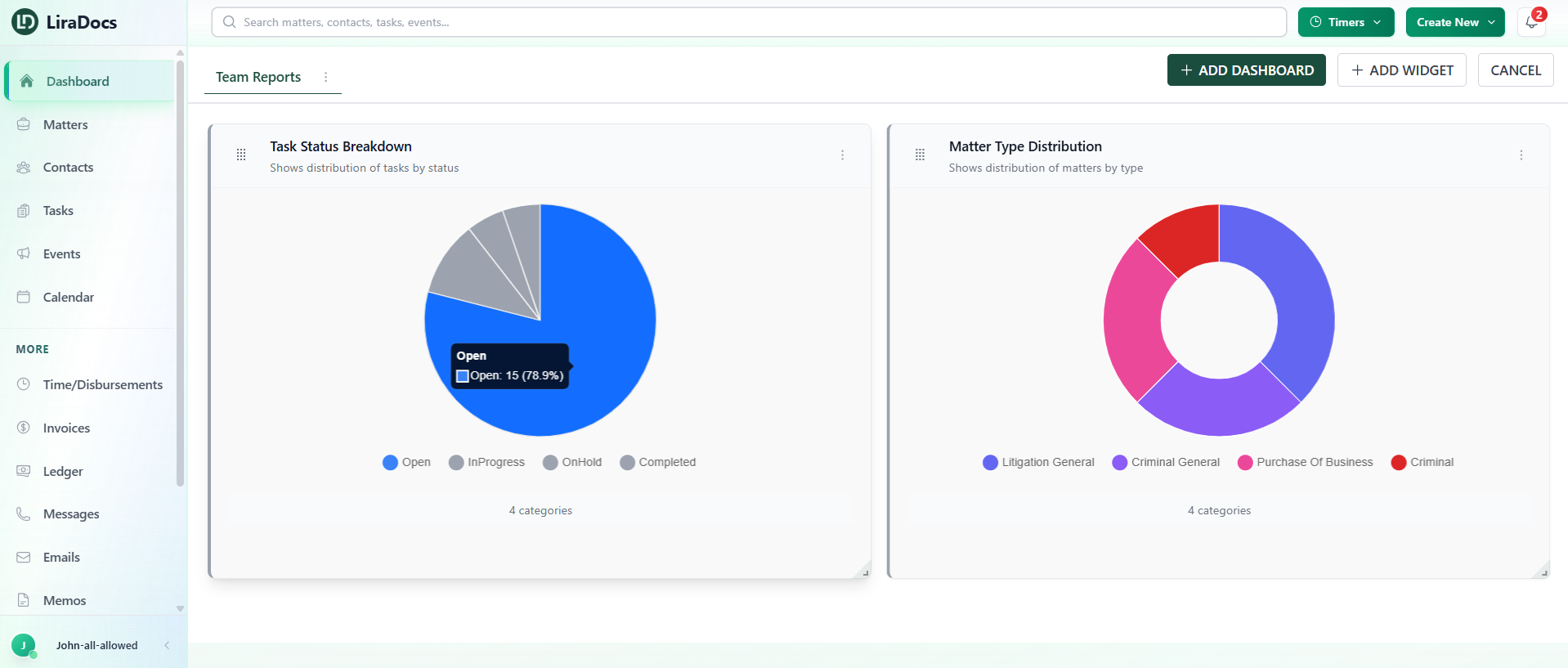Click the Calendar icon in sidebar
Screen dimensions: 1568x668
coord(24,297)
